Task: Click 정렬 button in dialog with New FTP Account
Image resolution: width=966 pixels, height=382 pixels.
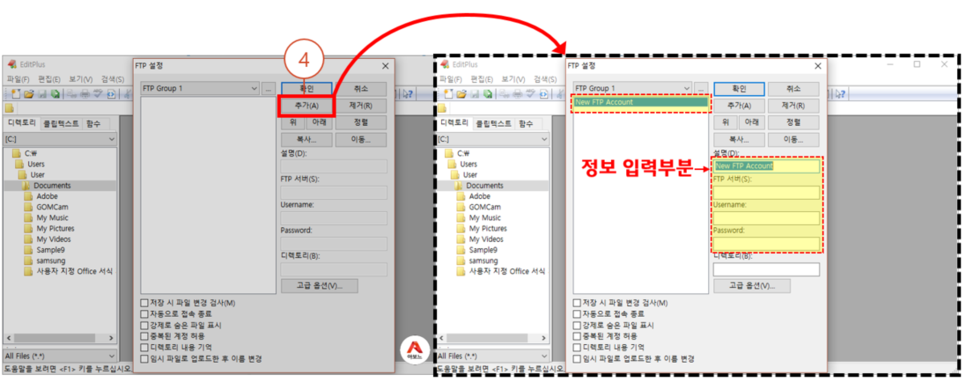Action: point(794,122)
